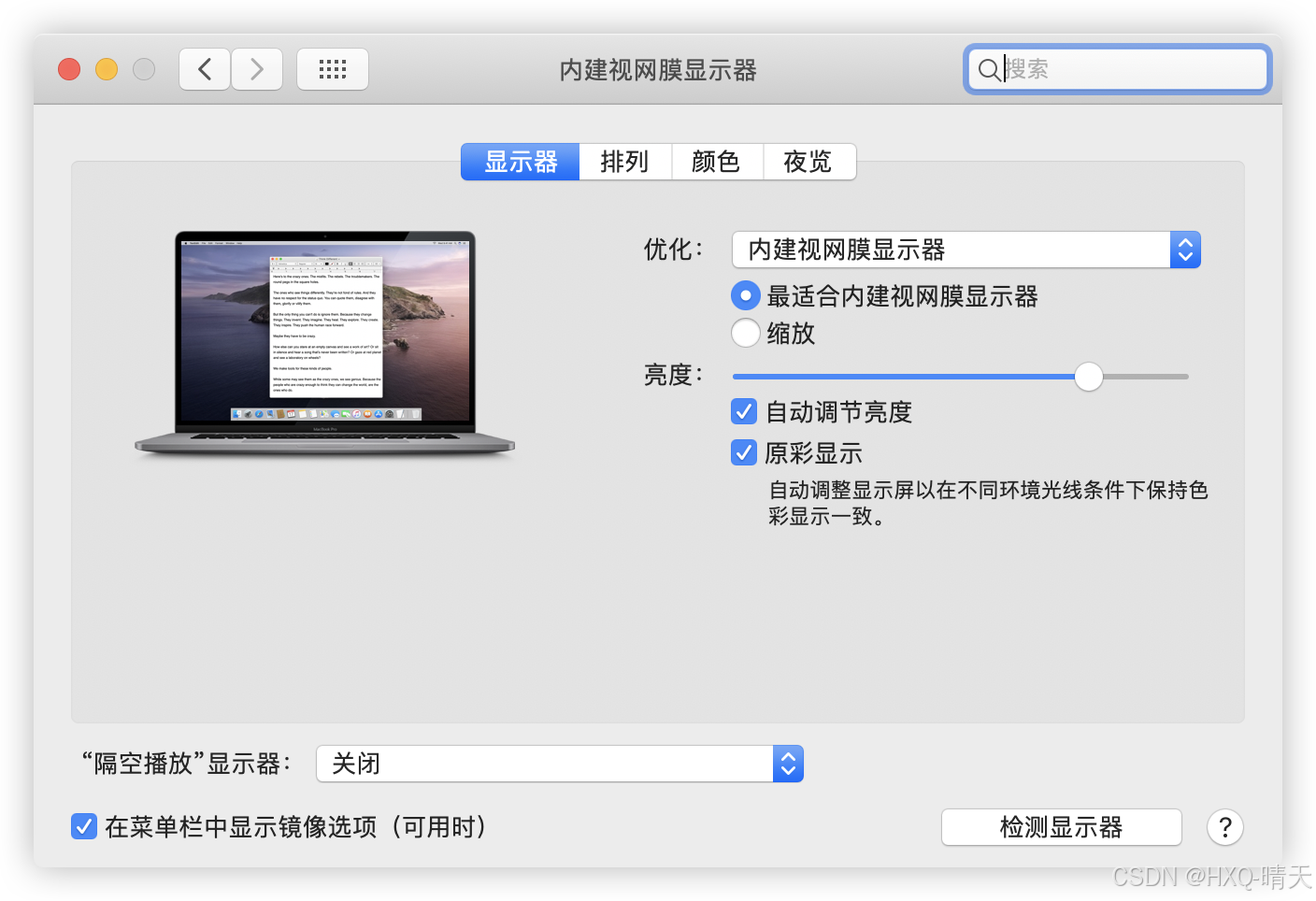Click the 检测显示器 button
The image size is (1316, 901).
[1061, 827]
